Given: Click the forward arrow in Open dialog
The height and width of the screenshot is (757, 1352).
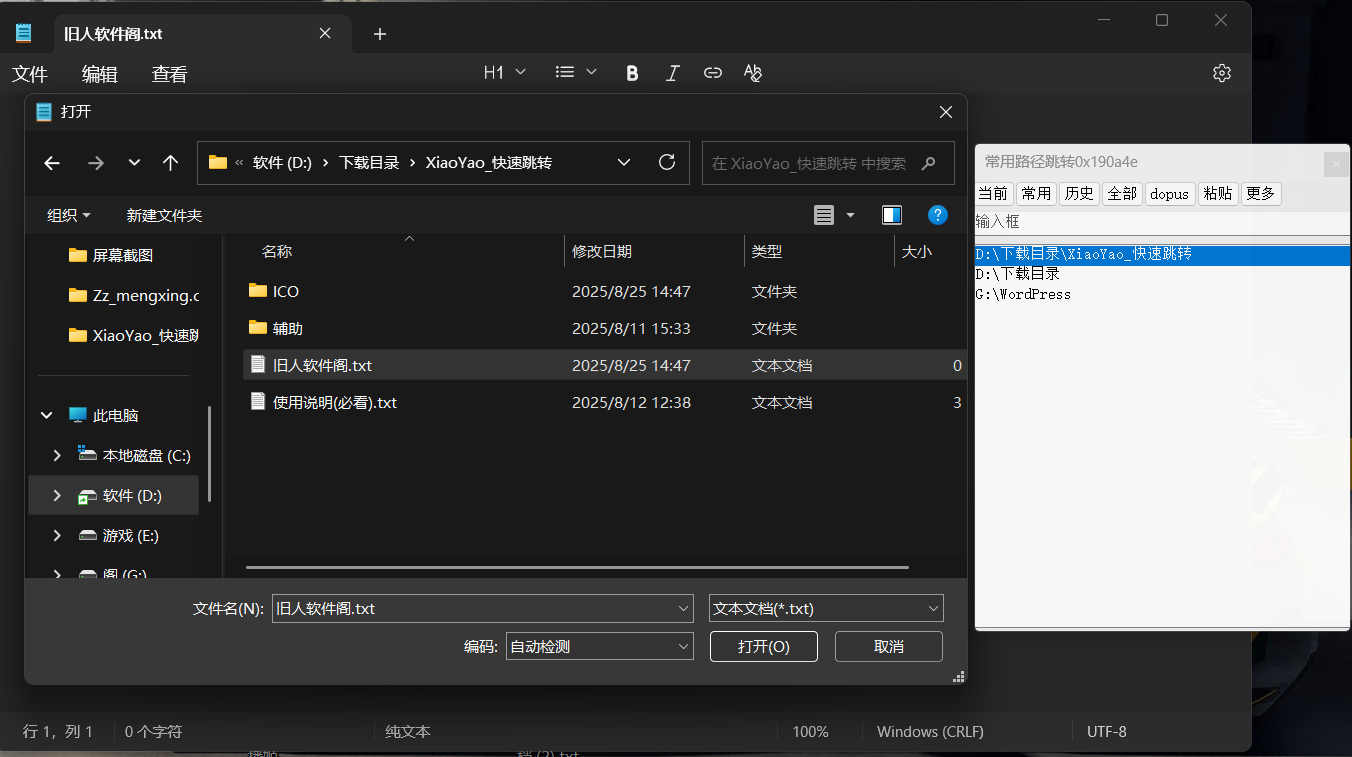Looking at the screenshot, I should 96,163.
